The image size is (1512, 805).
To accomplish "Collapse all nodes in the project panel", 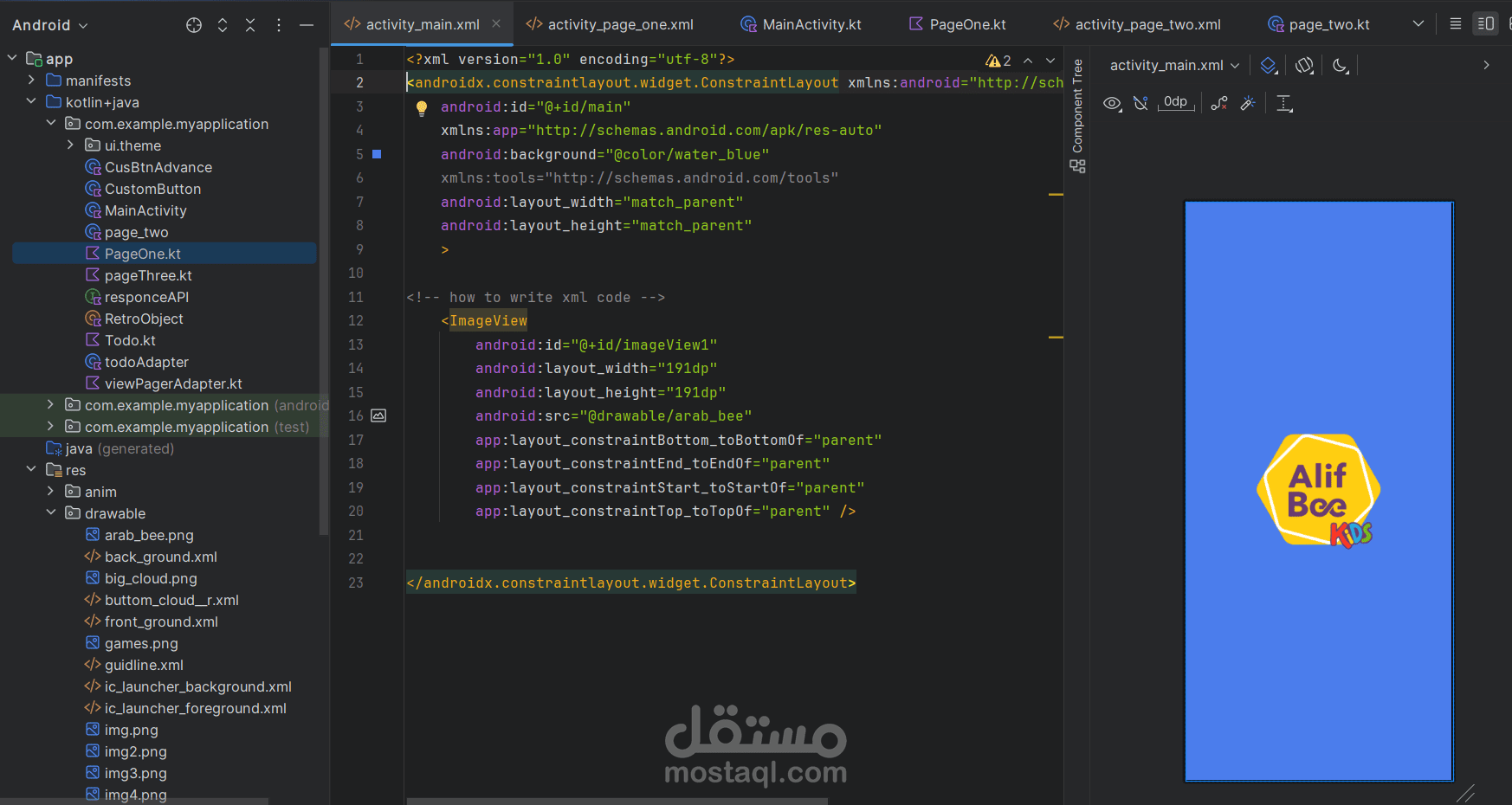I will click(250, 25).
